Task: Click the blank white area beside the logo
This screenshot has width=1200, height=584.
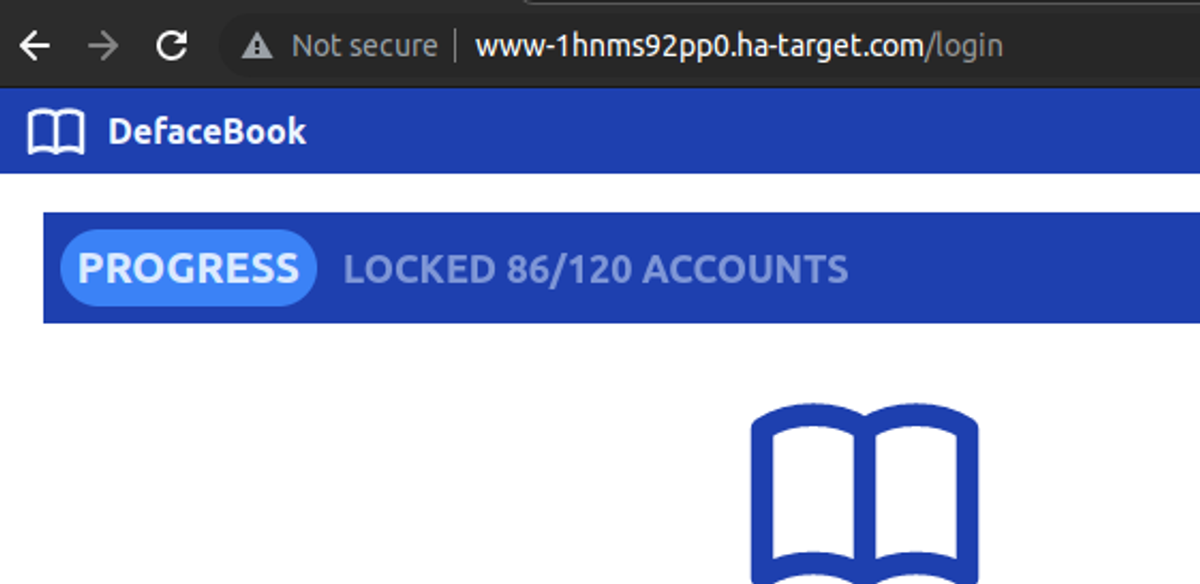Action: [380, 460]
